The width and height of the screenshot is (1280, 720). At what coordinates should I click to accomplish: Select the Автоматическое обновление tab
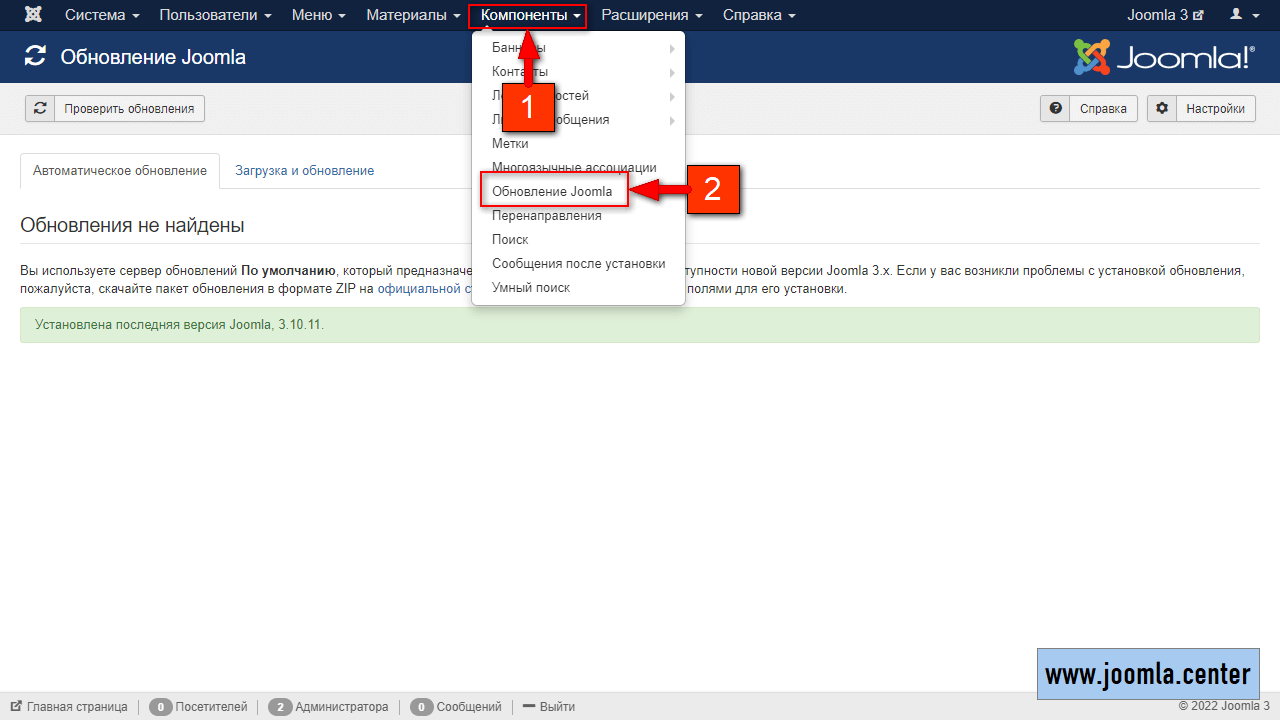pos(120,171)
